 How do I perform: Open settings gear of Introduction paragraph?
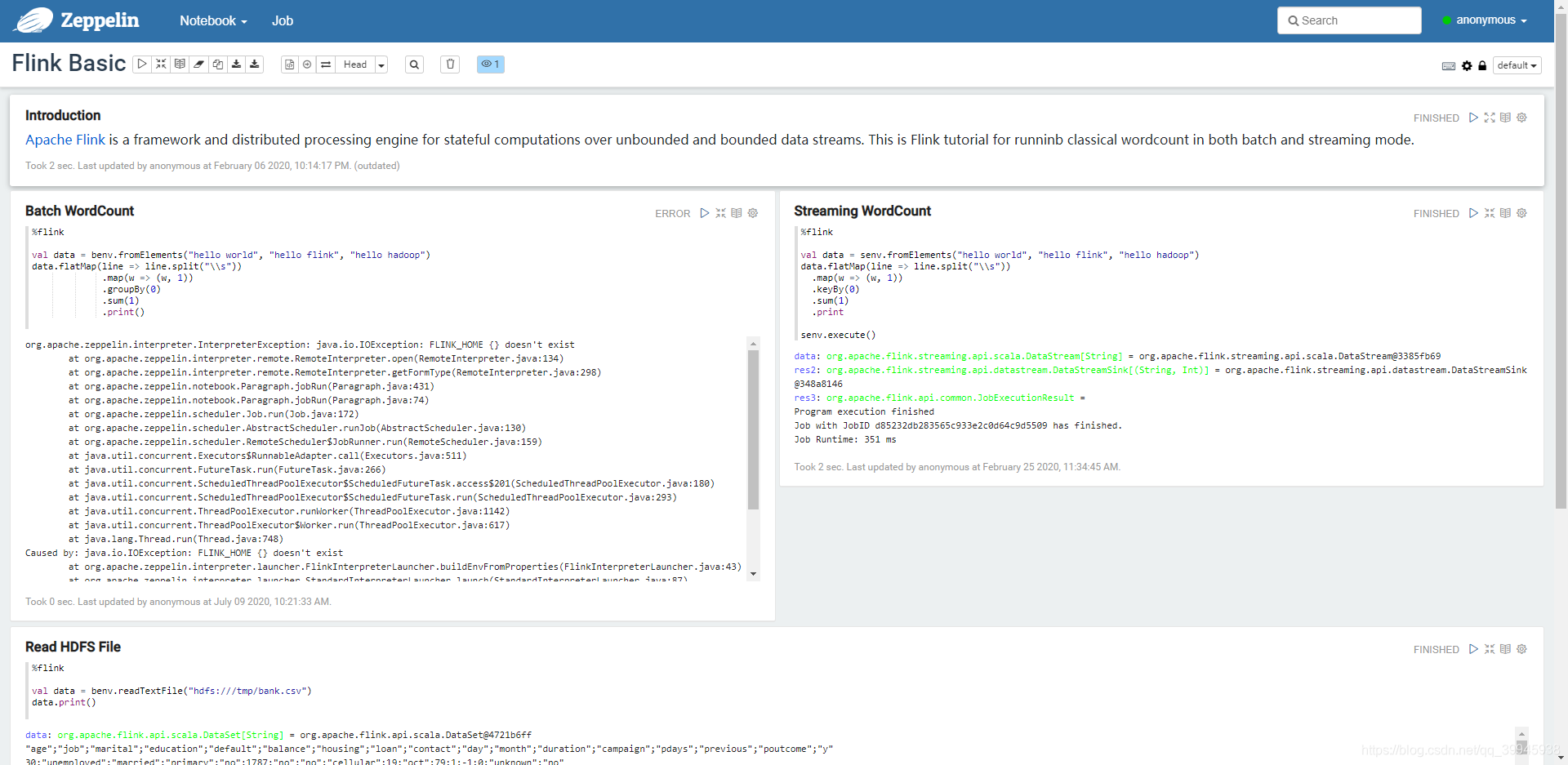click(x=1521, y=118)
